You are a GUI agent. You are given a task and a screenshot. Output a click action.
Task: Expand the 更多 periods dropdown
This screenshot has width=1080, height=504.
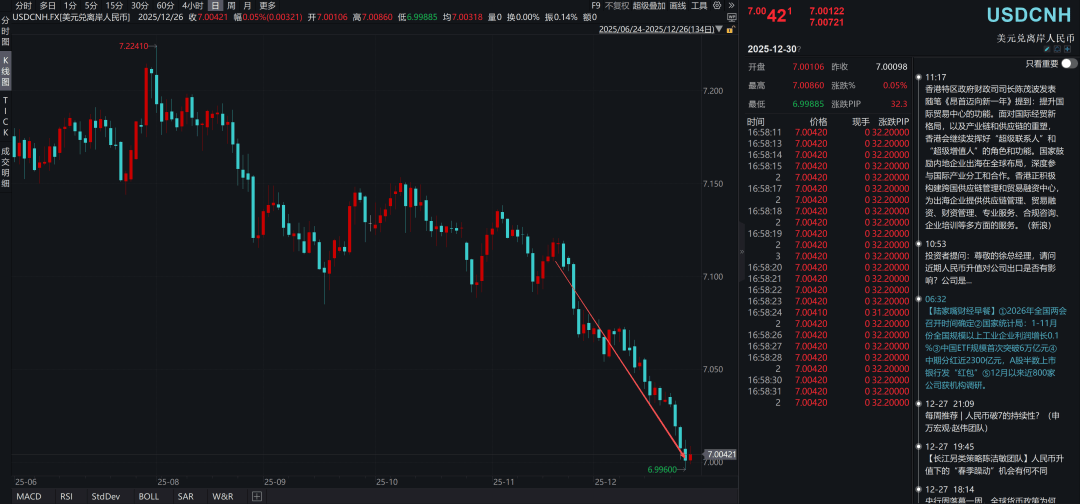pos(268,6)
